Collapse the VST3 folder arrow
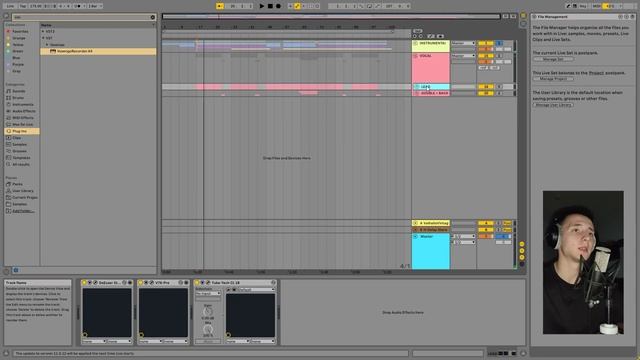640x360 pixels. click(x=43, y=31)
